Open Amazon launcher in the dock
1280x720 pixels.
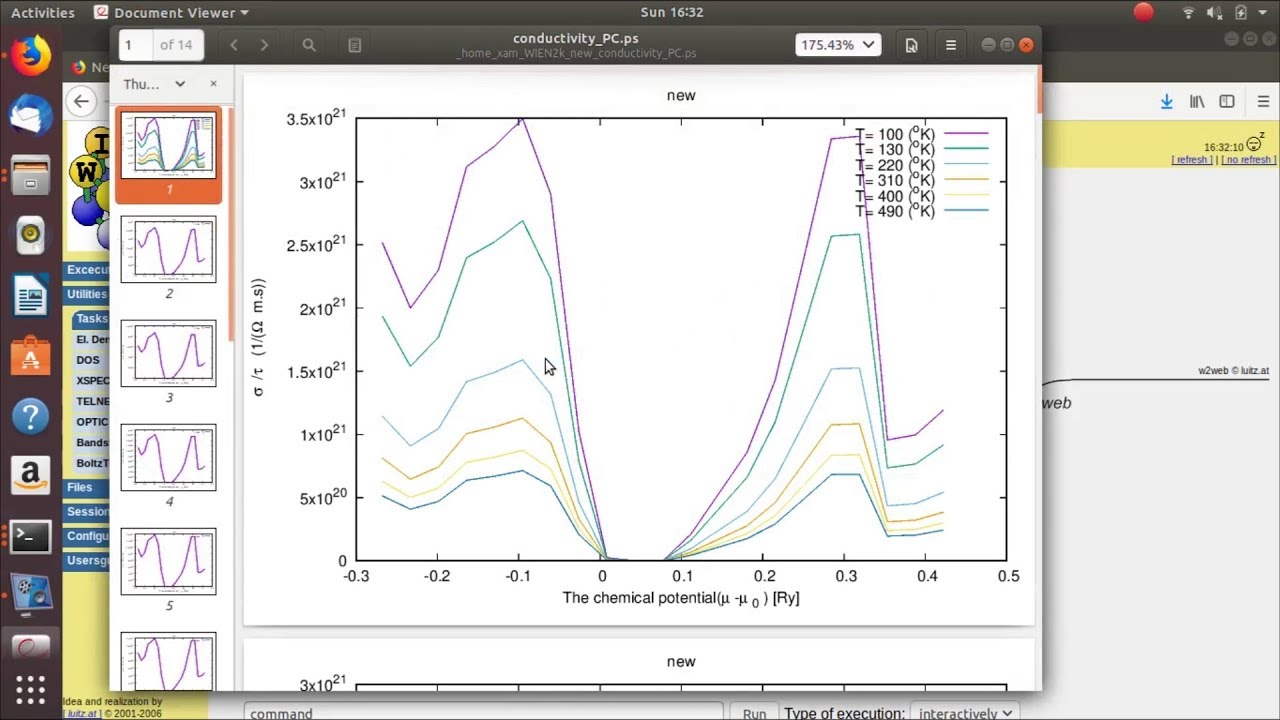pos(30,476)
